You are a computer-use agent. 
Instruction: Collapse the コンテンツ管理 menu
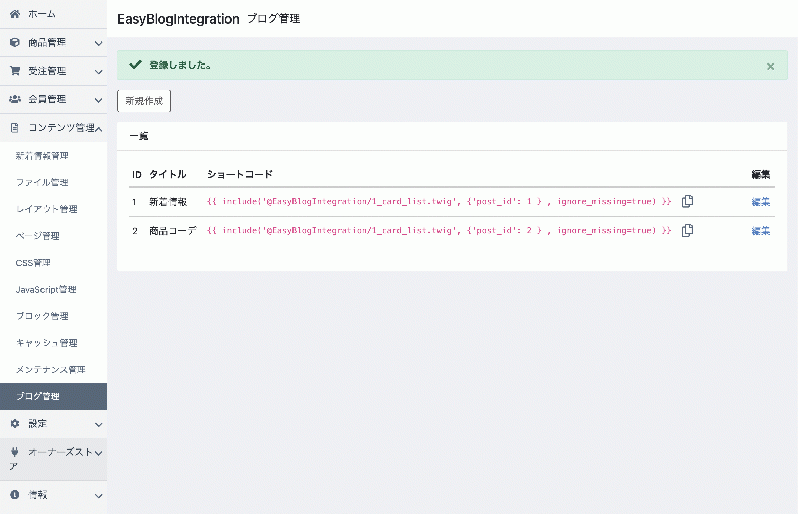tap(98, 128)
